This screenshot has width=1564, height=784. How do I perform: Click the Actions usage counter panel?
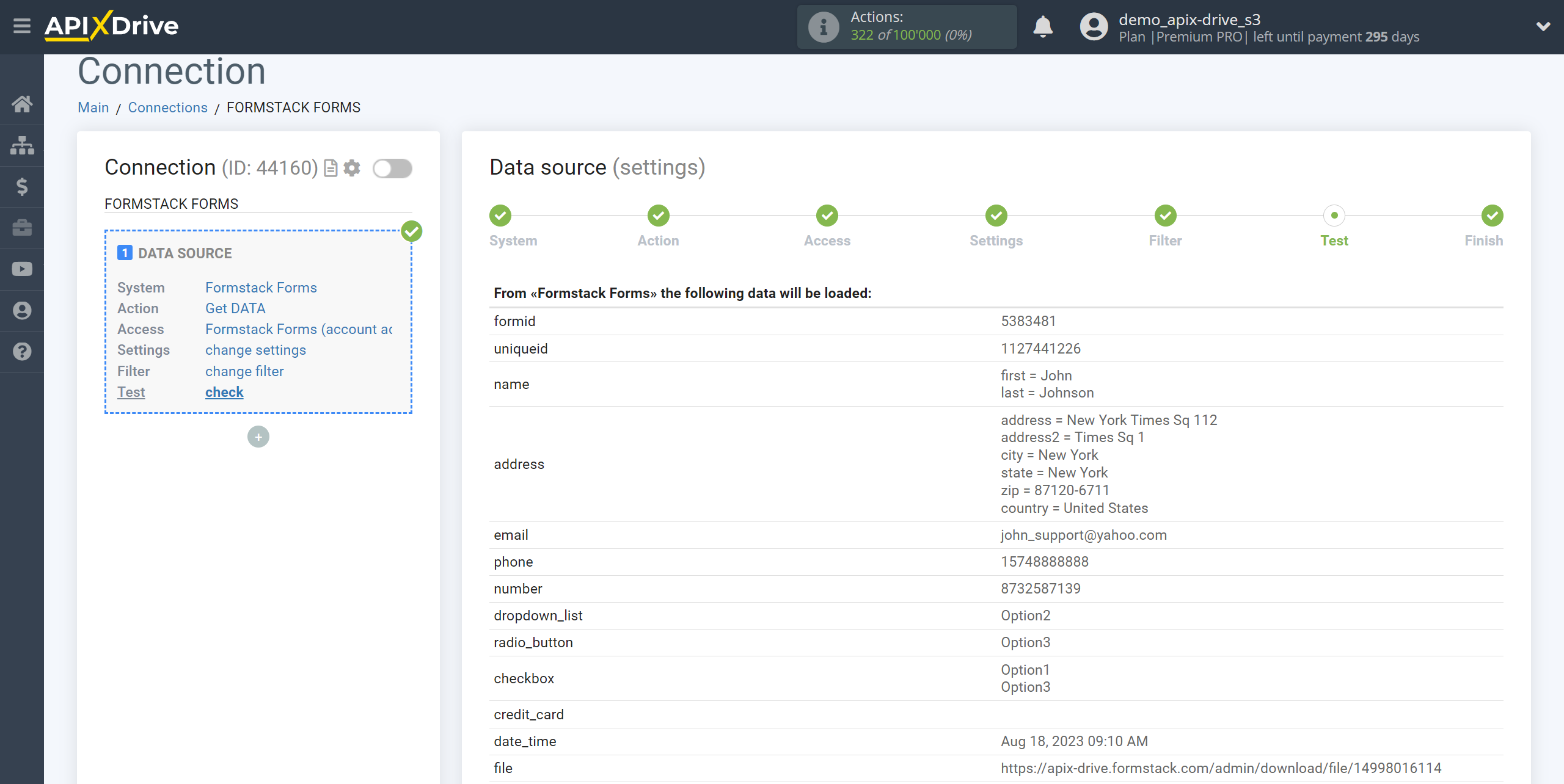click(907, 27)
